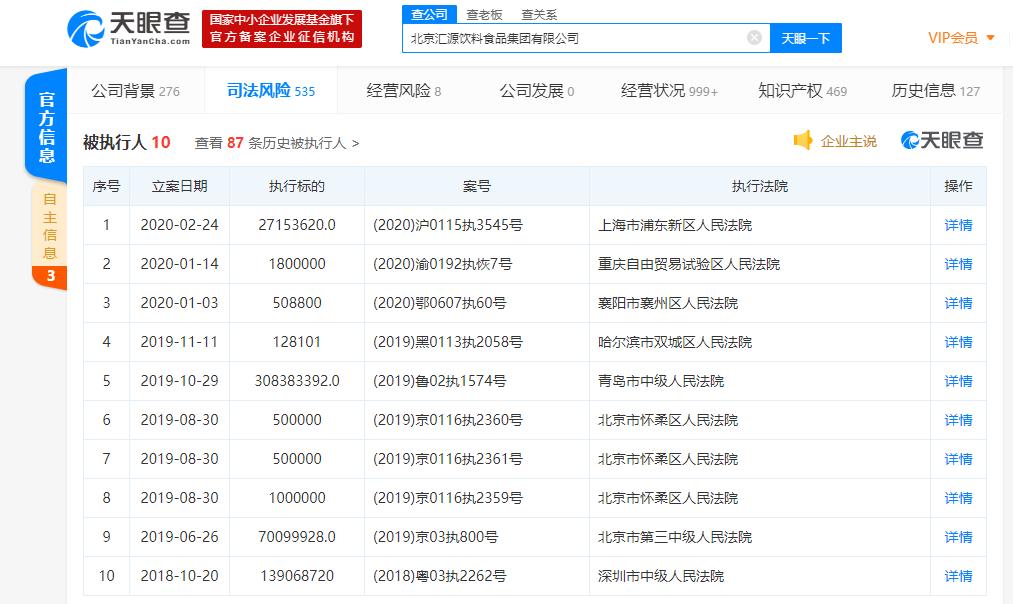Viewport: 1013px width, 604px height.
Task: Open 详情 for case 京03执800号
Action: (x=958, y=537)
